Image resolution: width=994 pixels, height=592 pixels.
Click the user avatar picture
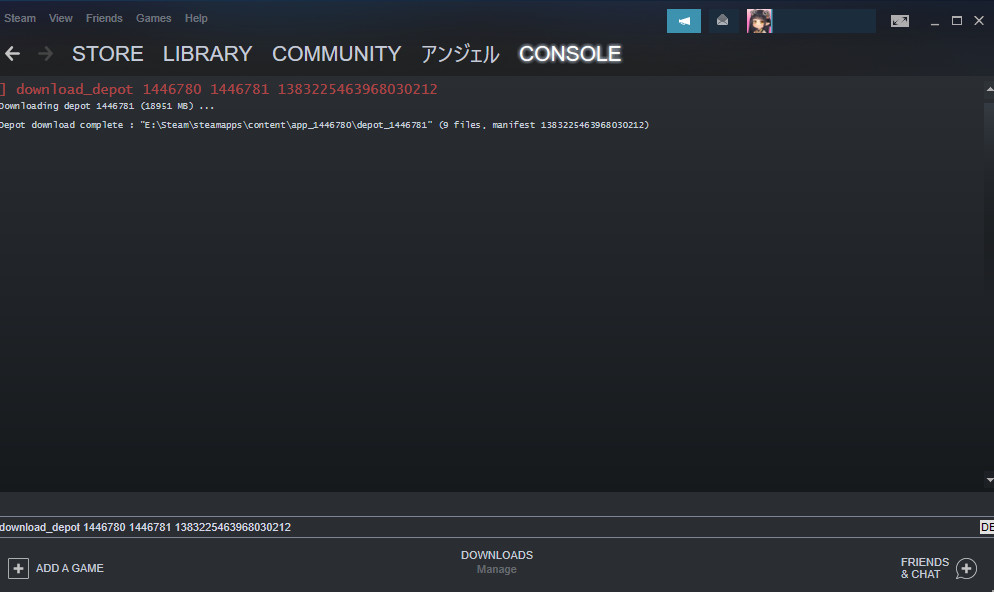click(759, 21)
